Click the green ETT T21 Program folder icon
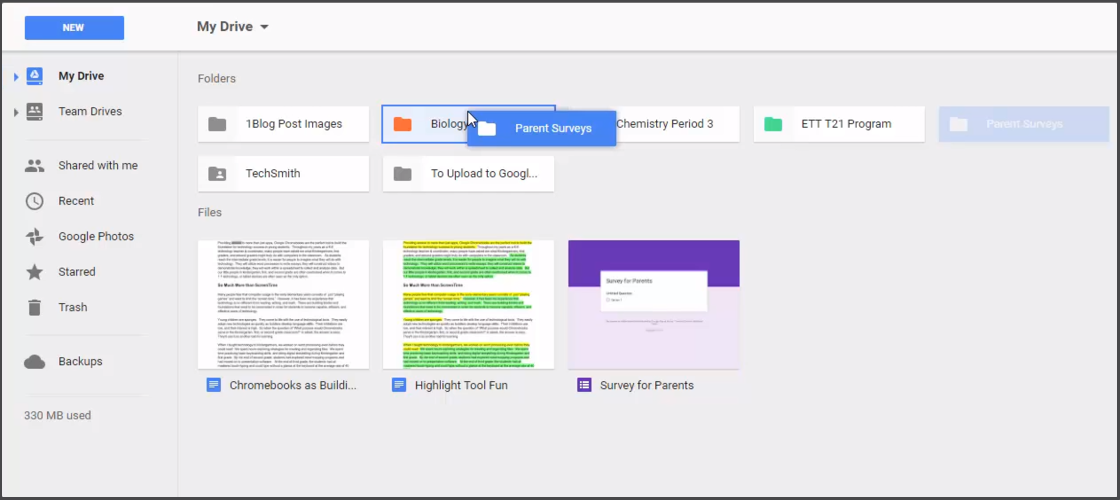 (773, 124)
